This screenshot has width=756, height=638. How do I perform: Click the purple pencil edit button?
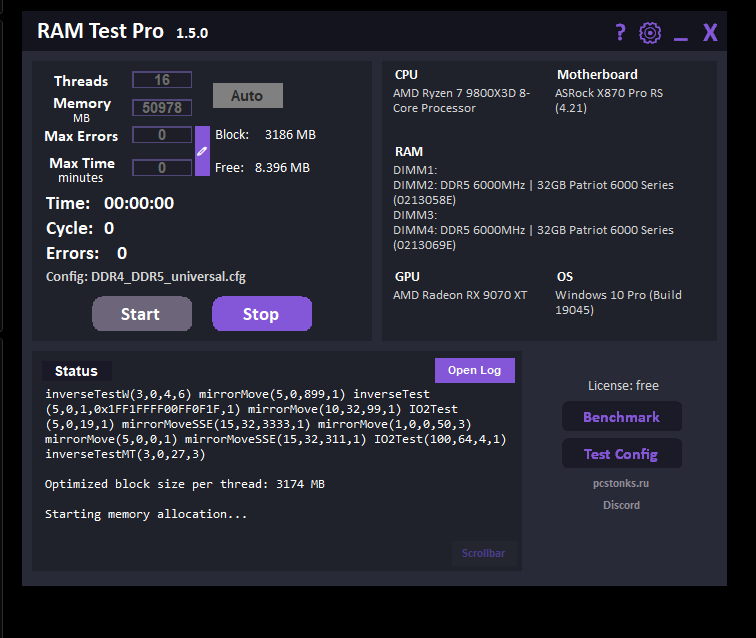(x=202, y=151)
